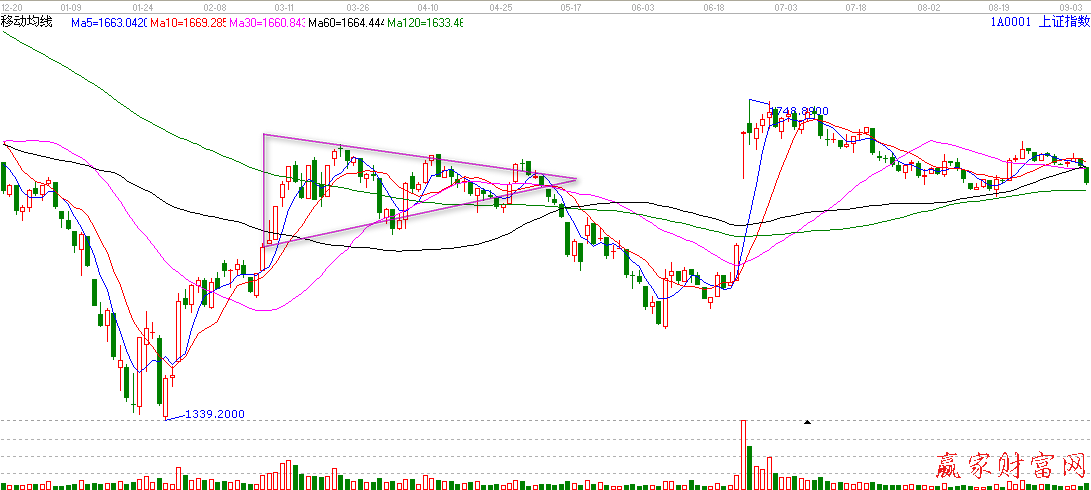The image size is (1091, 490).
Task: Click the 赢家财富网 watermark logo
Action: (1010, 466)
